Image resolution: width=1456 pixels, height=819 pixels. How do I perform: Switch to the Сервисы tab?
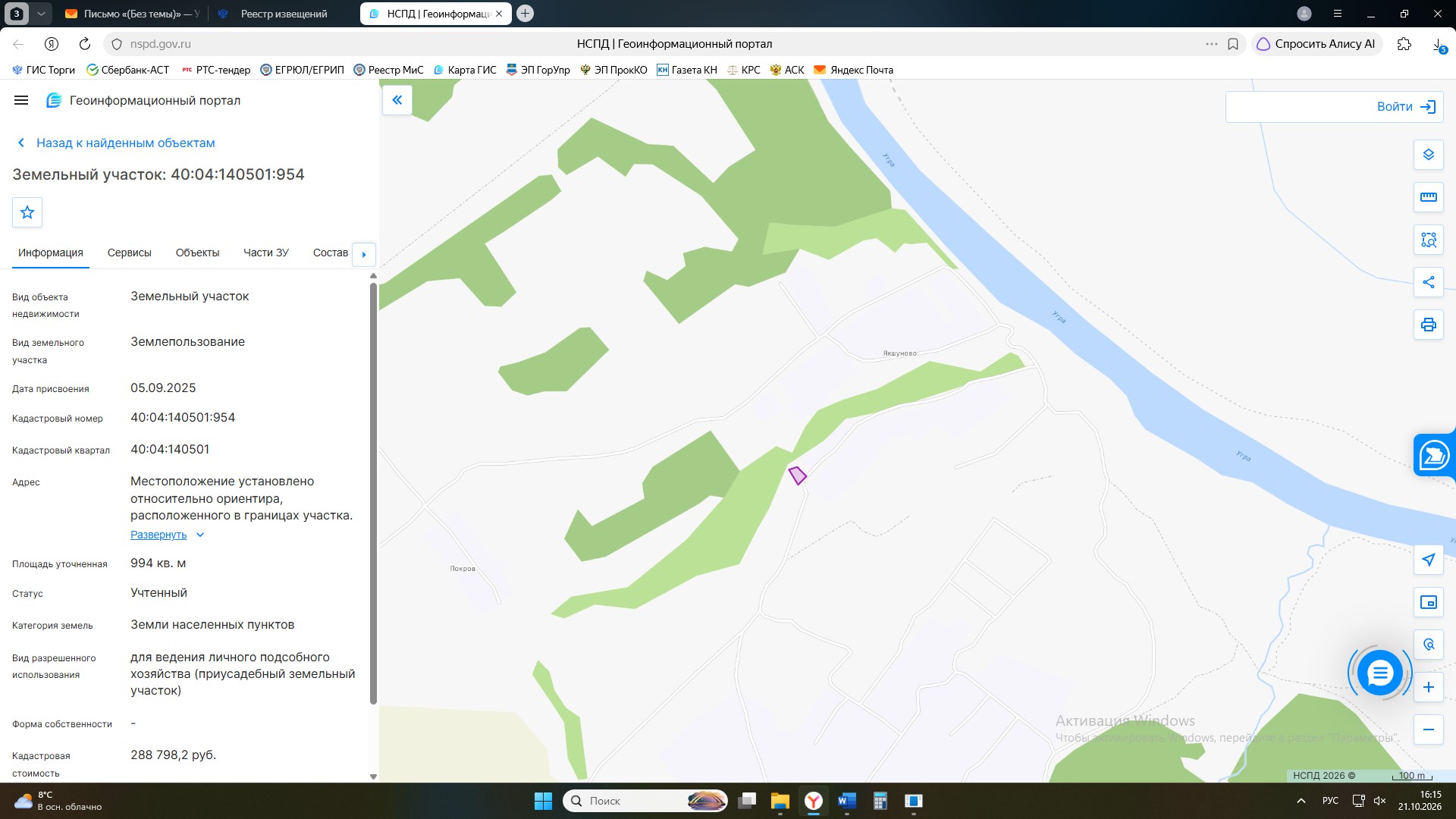tap(129, 253)
